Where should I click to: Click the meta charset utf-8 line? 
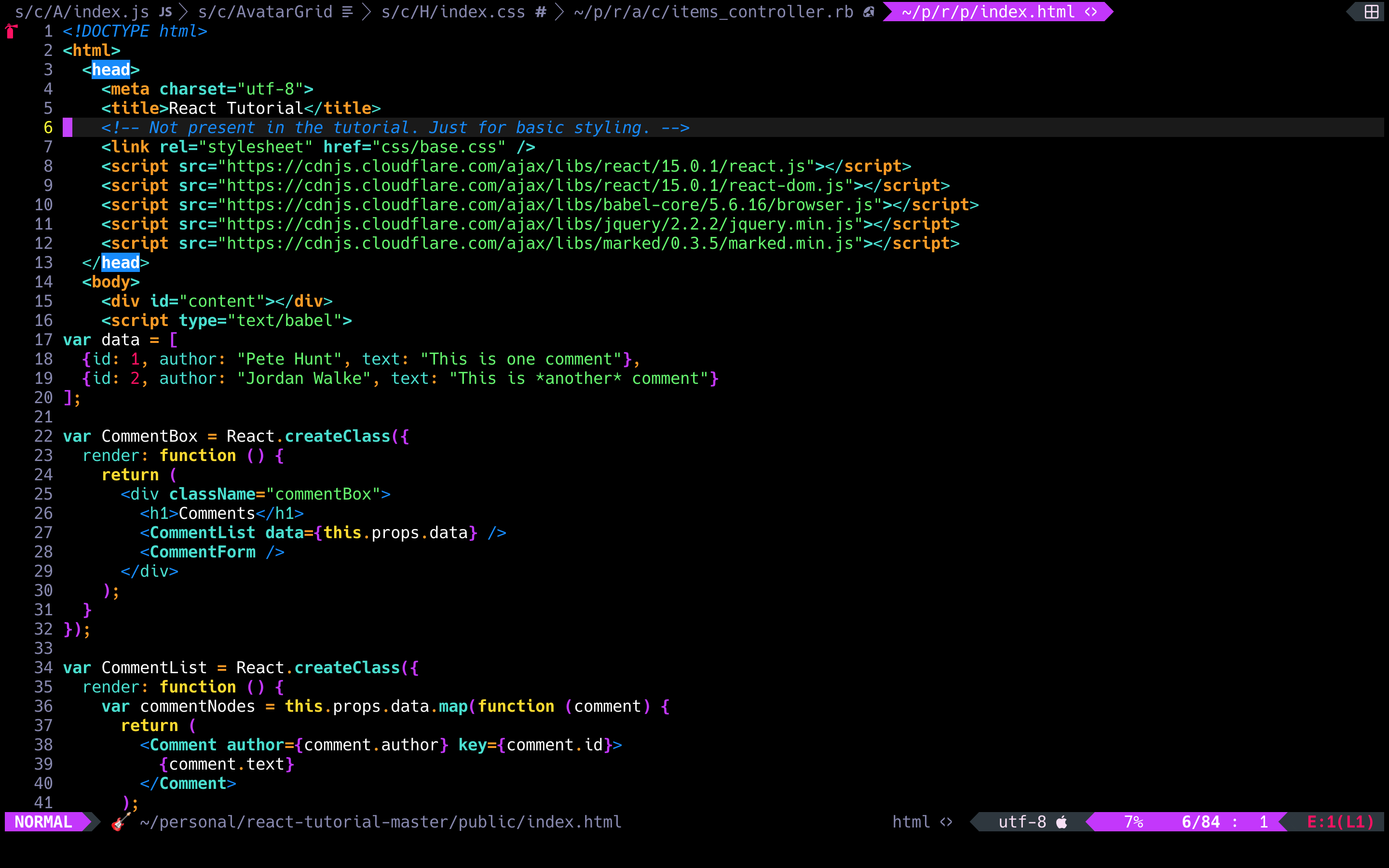[207, 89]
